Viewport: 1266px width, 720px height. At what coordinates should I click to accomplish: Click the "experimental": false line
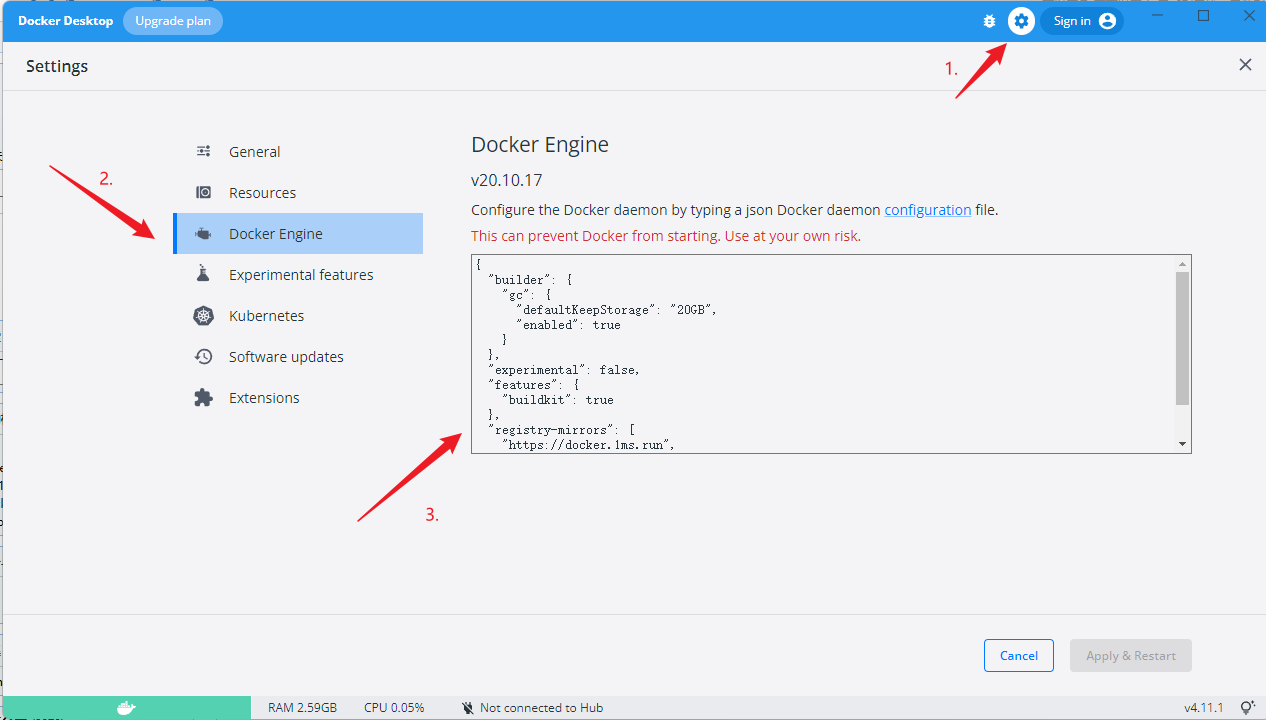tap(563, 370)
